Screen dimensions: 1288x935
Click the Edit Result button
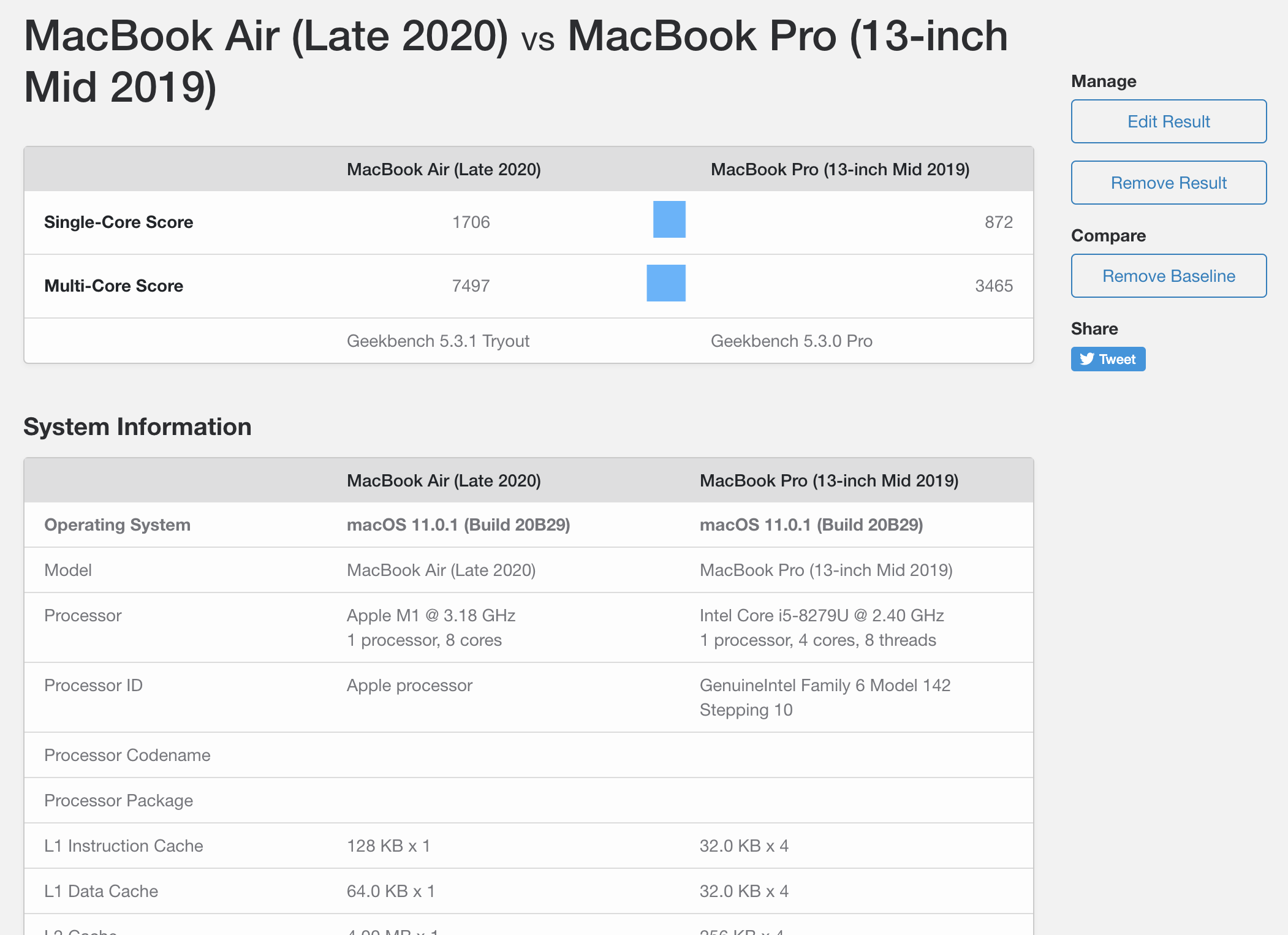[x=1169, y=121]
